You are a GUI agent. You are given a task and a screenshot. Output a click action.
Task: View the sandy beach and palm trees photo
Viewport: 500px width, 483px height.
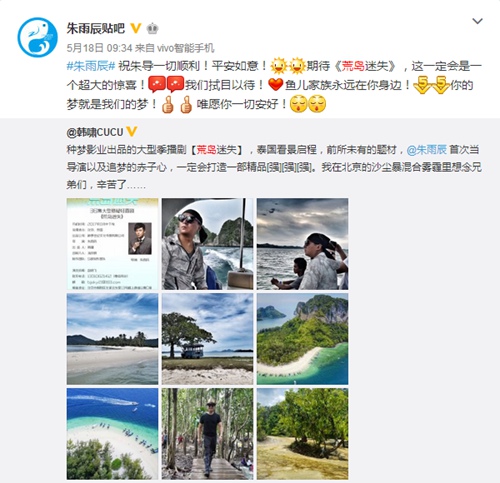pyautogui.click(x=112, y=339)
